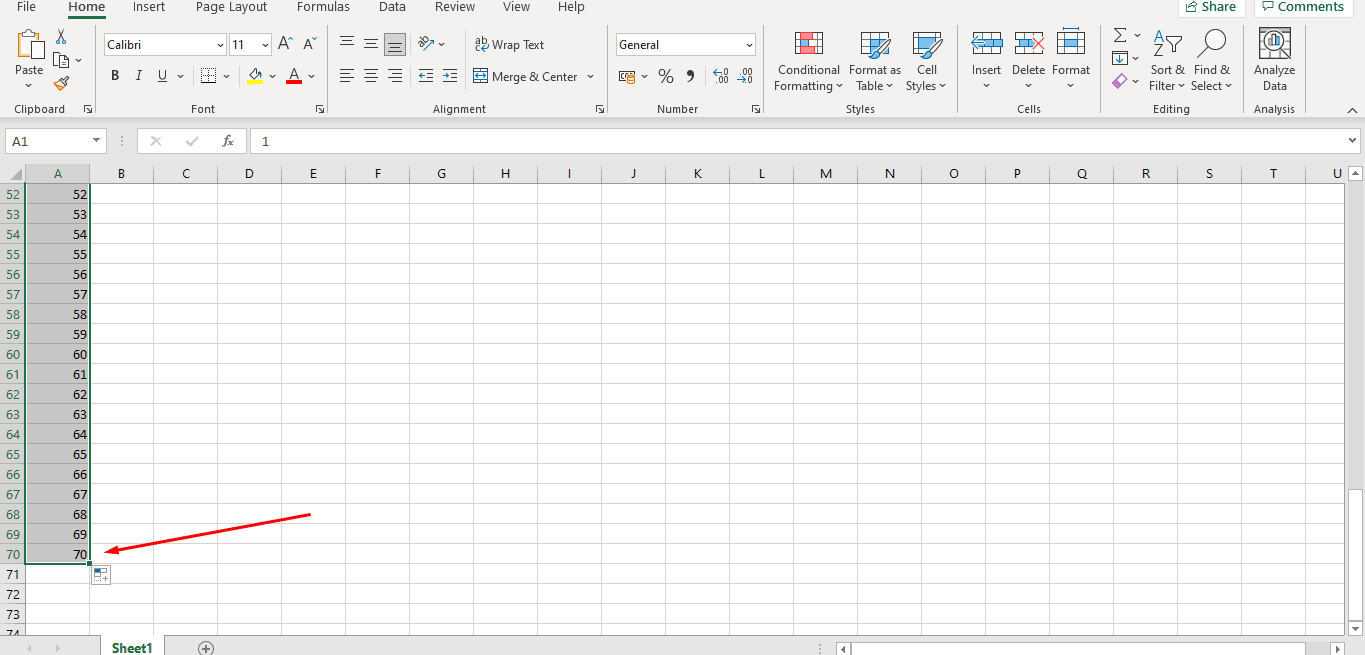Toggle Italic formatting

[x=138, y=76]
